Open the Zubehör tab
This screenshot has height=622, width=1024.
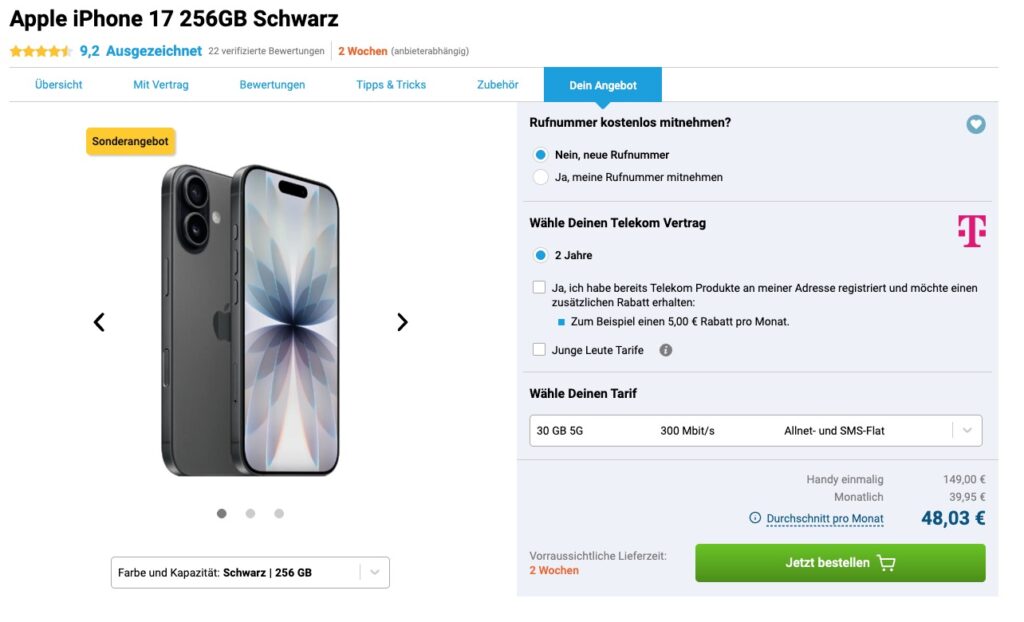click(x=497, y=85)
